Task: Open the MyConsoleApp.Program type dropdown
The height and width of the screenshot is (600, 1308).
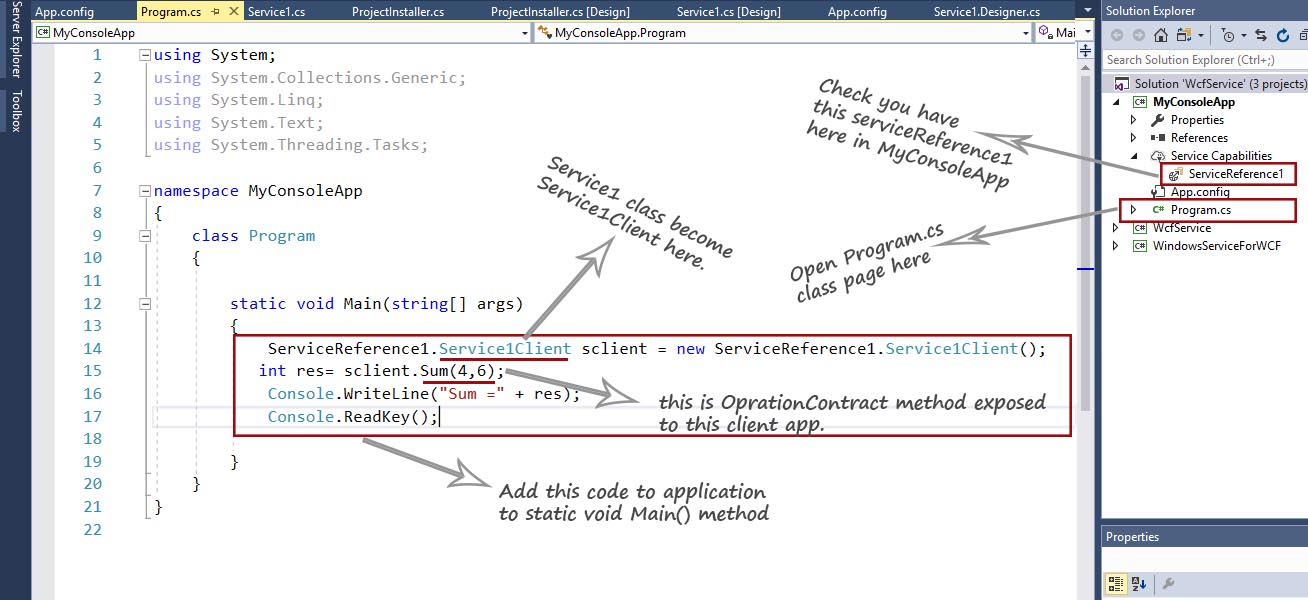Action: 1026,33
